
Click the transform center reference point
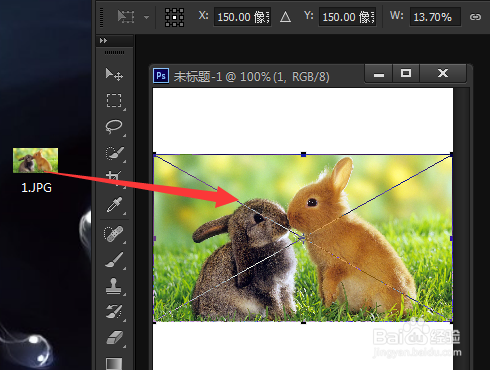[303, 238]
